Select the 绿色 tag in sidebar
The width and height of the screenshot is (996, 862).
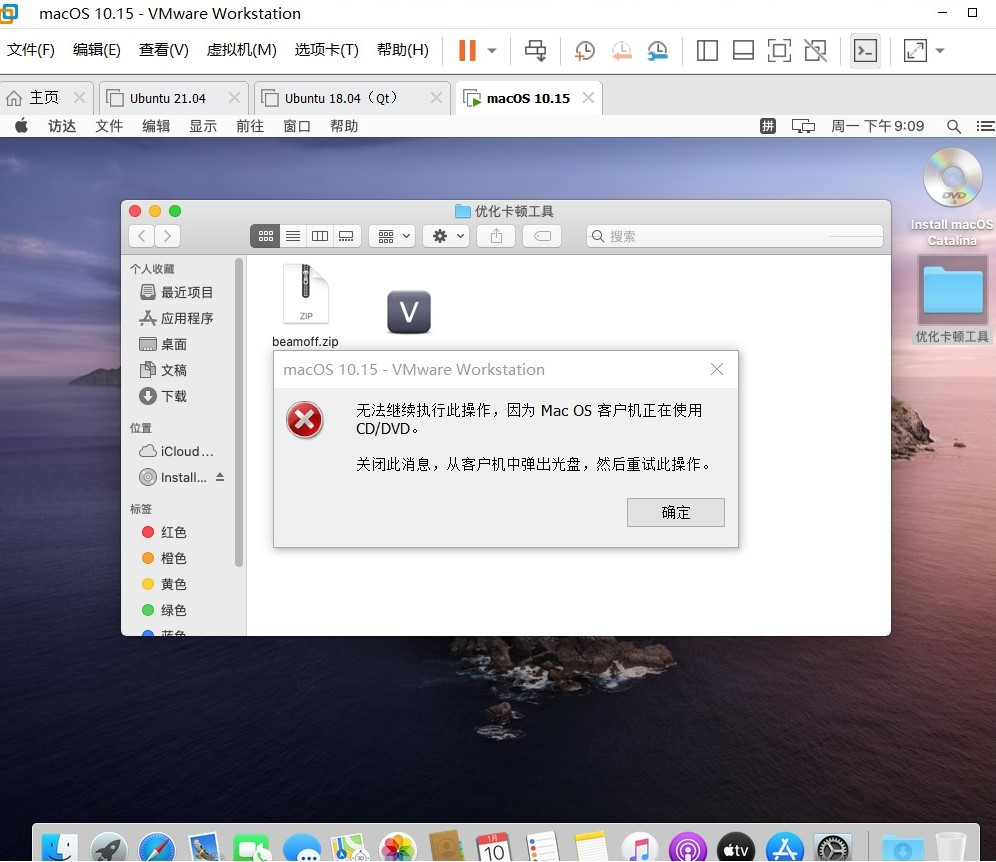(164, 610)
